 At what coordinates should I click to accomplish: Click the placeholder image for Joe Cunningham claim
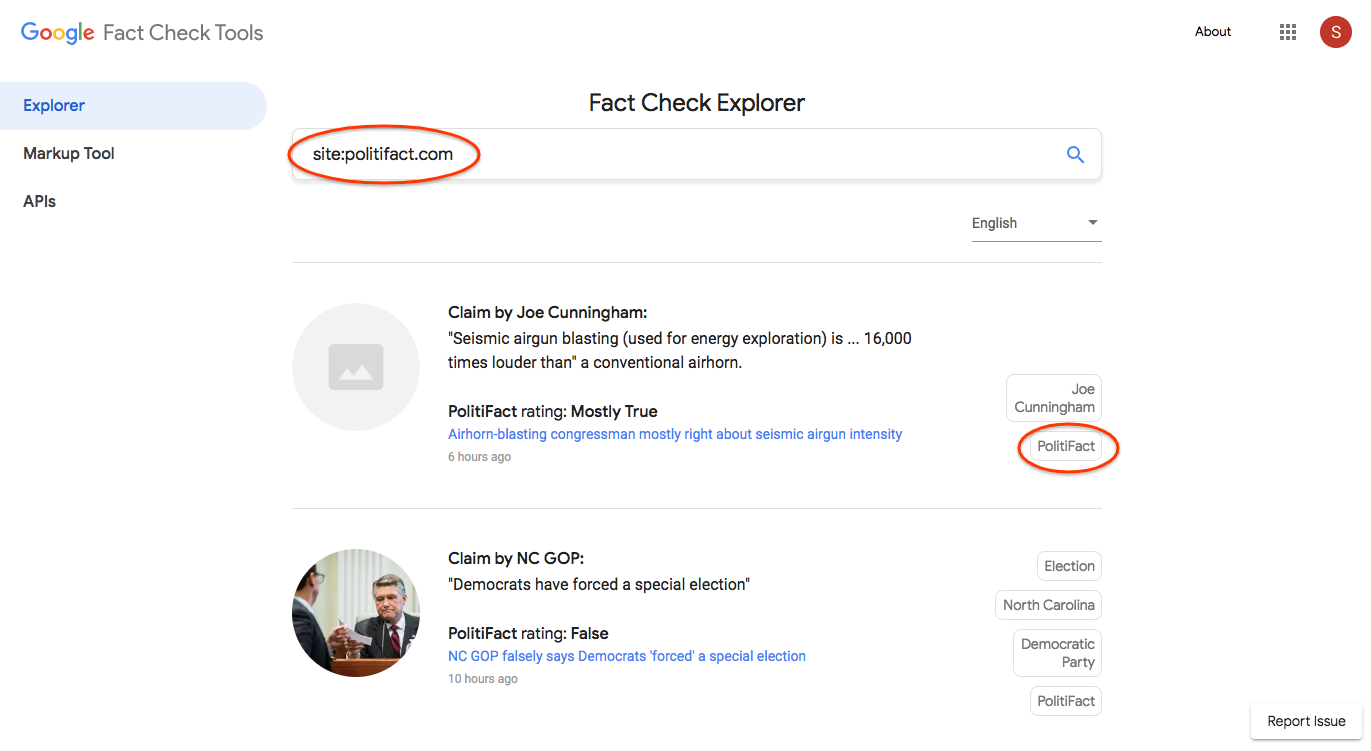pyautogui.click(x=356, y=367)
